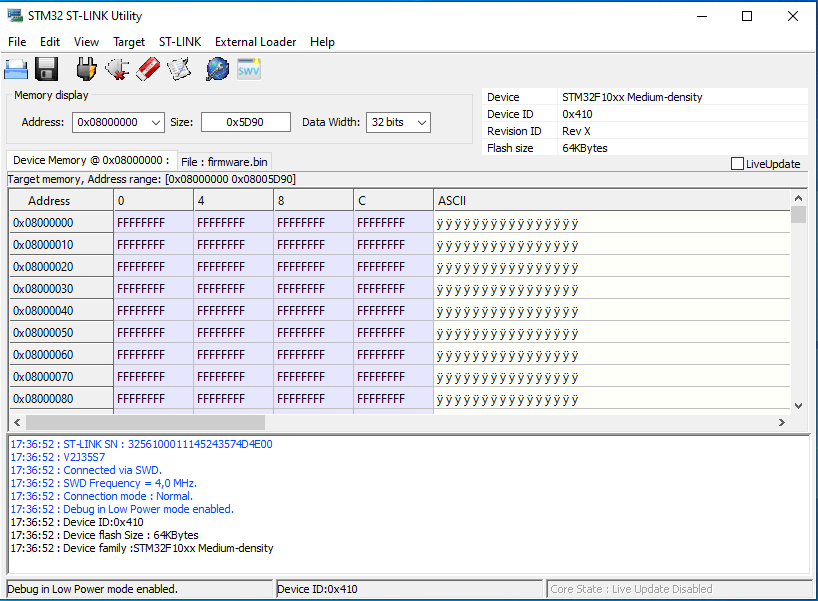The height and width of the screenshot is (601, 818).
Task: Click the horizontal scrollbar left arrow
Action: tap(17, 423)
